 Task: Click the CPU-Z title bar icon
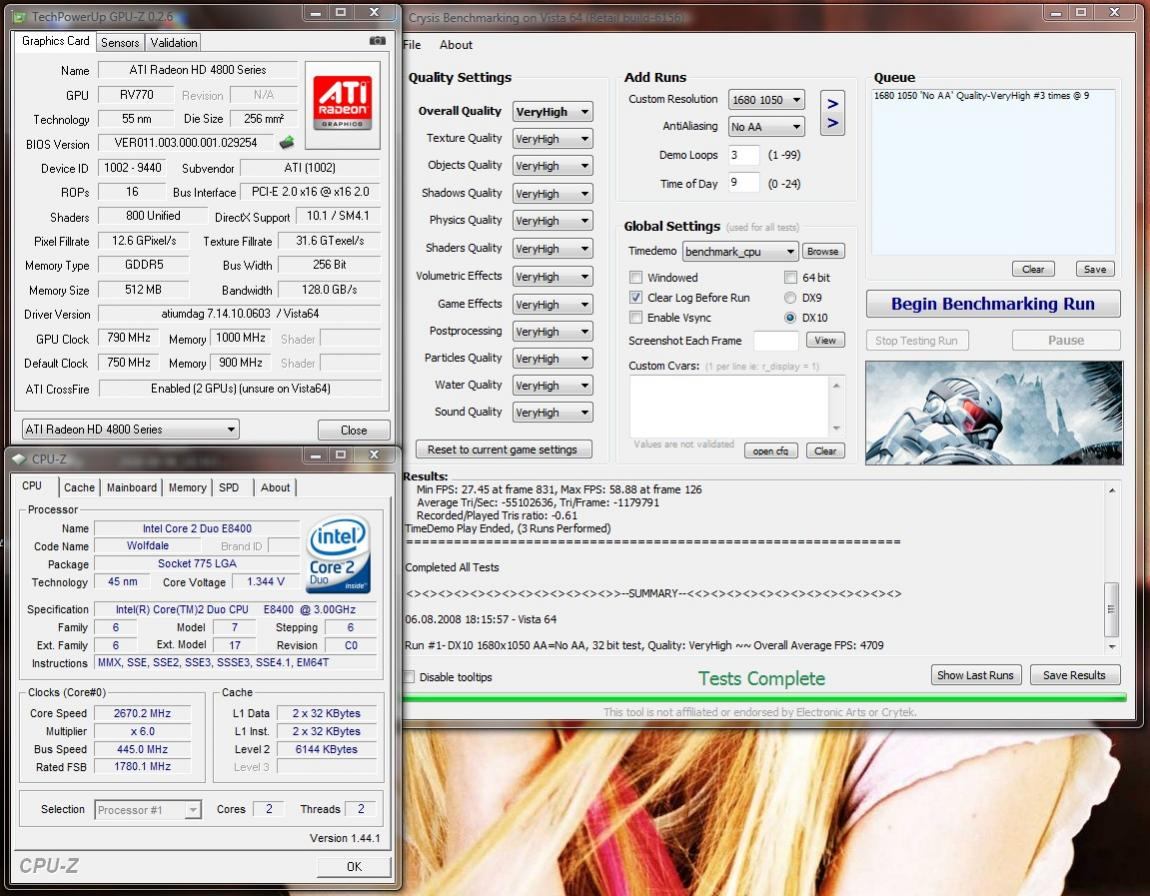[19, 459]
